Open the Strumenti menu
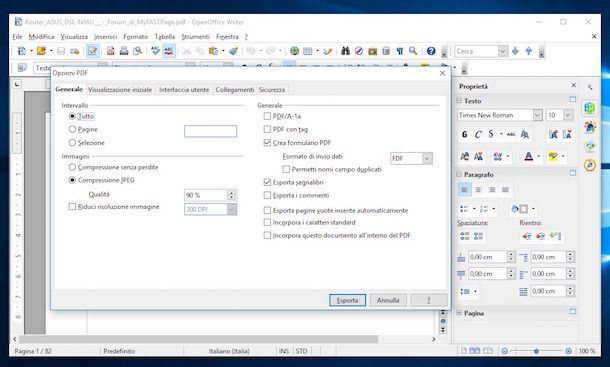Image resolution: width=610 pixels, height=367 pixels. pos(195,37)
